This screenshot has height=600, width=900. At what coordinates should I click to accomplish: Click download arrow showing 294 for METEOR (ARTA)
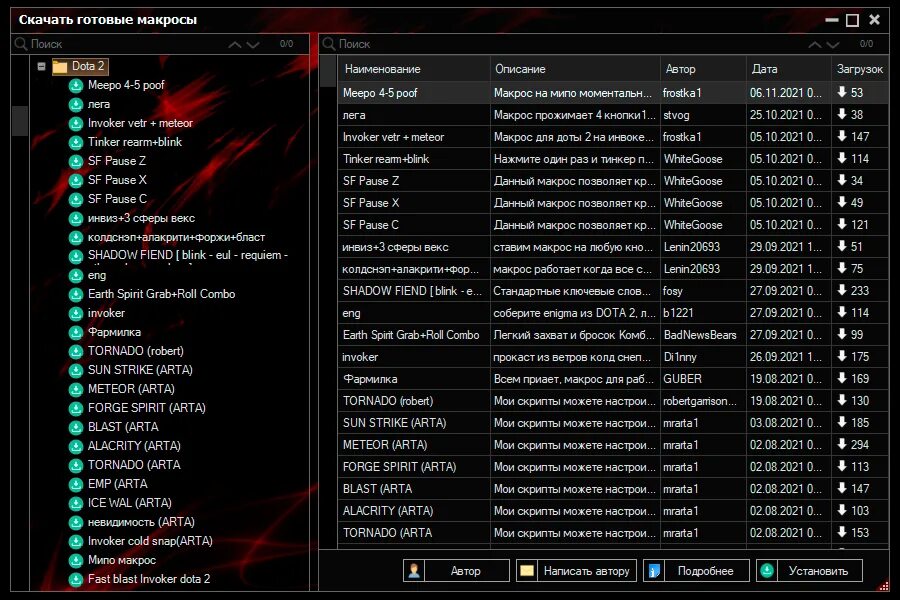[842, 444]
